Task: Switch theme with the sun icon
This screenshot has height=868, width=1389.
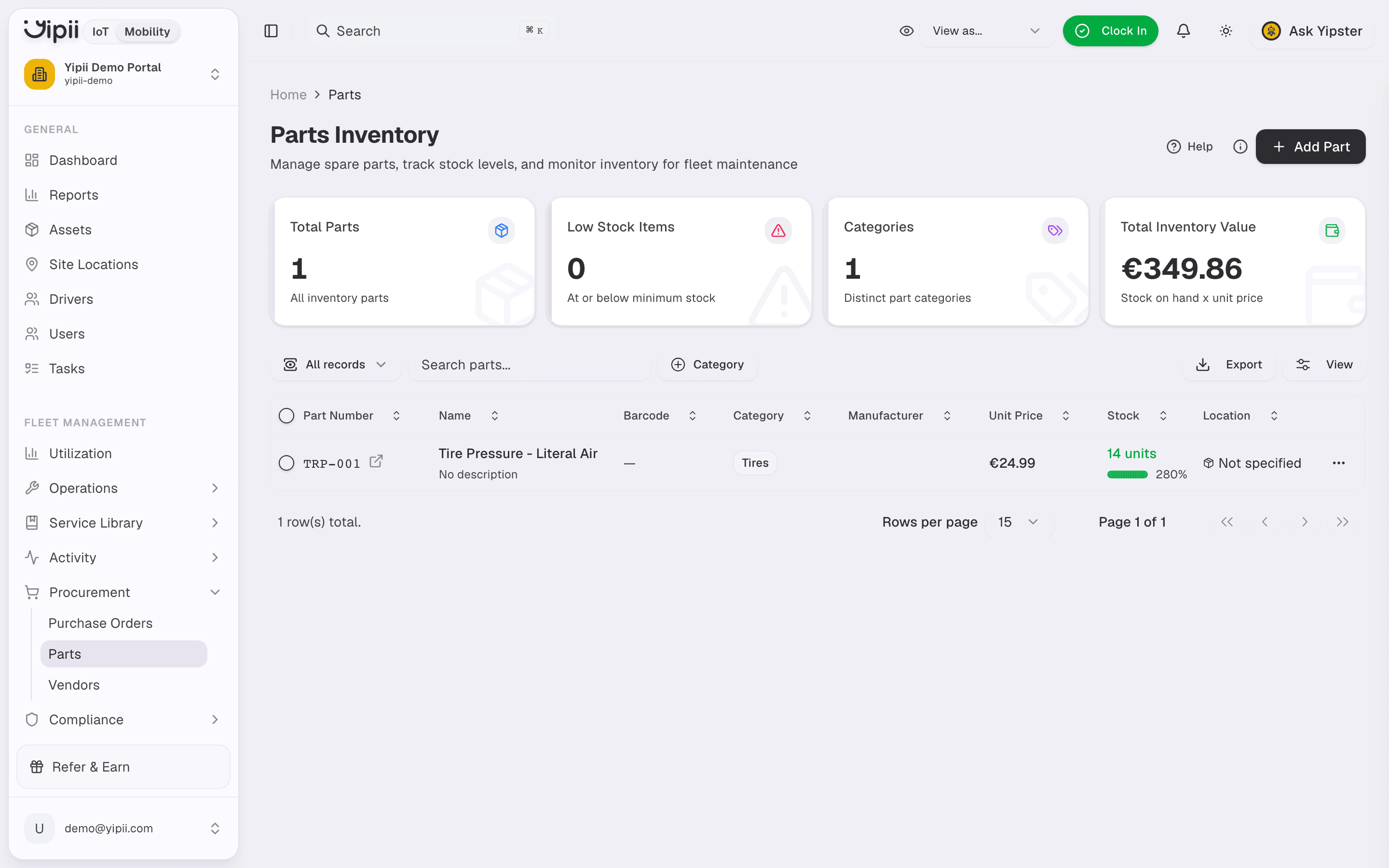Action: 1226,31
